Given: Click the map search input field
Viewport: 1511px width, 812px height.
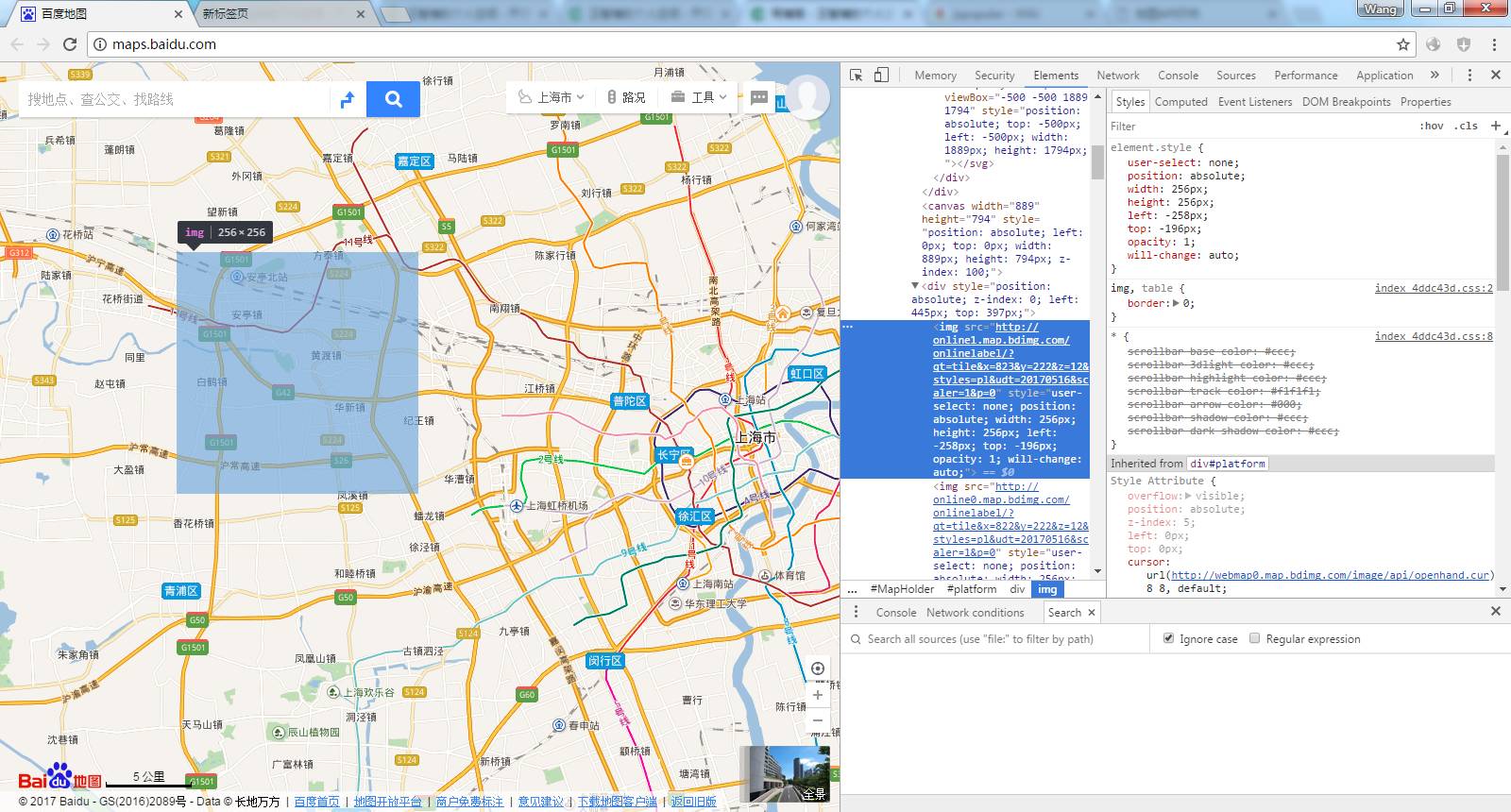Looking at the screenshot, I should point(175,98).
